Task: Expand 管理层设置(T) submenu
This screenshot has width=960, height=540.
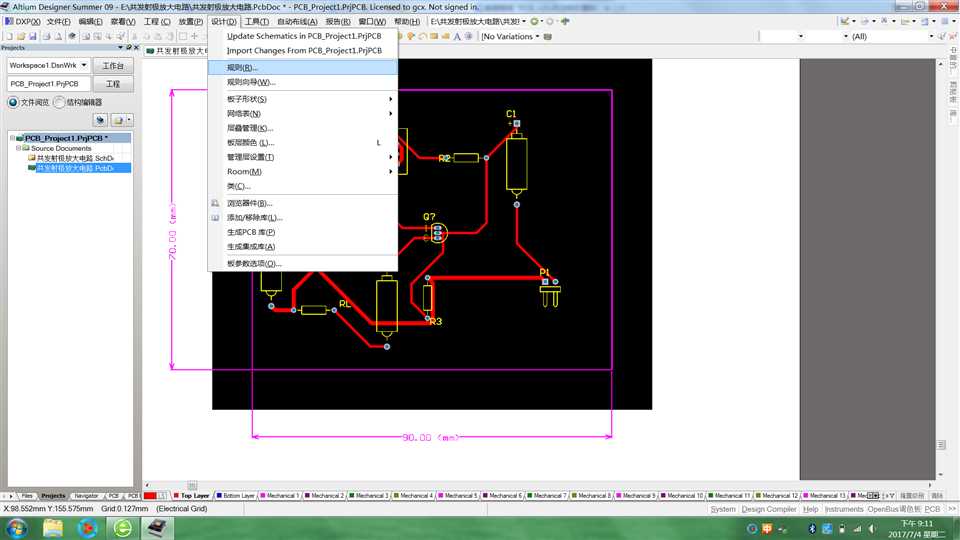Action: tap(303, 157)
